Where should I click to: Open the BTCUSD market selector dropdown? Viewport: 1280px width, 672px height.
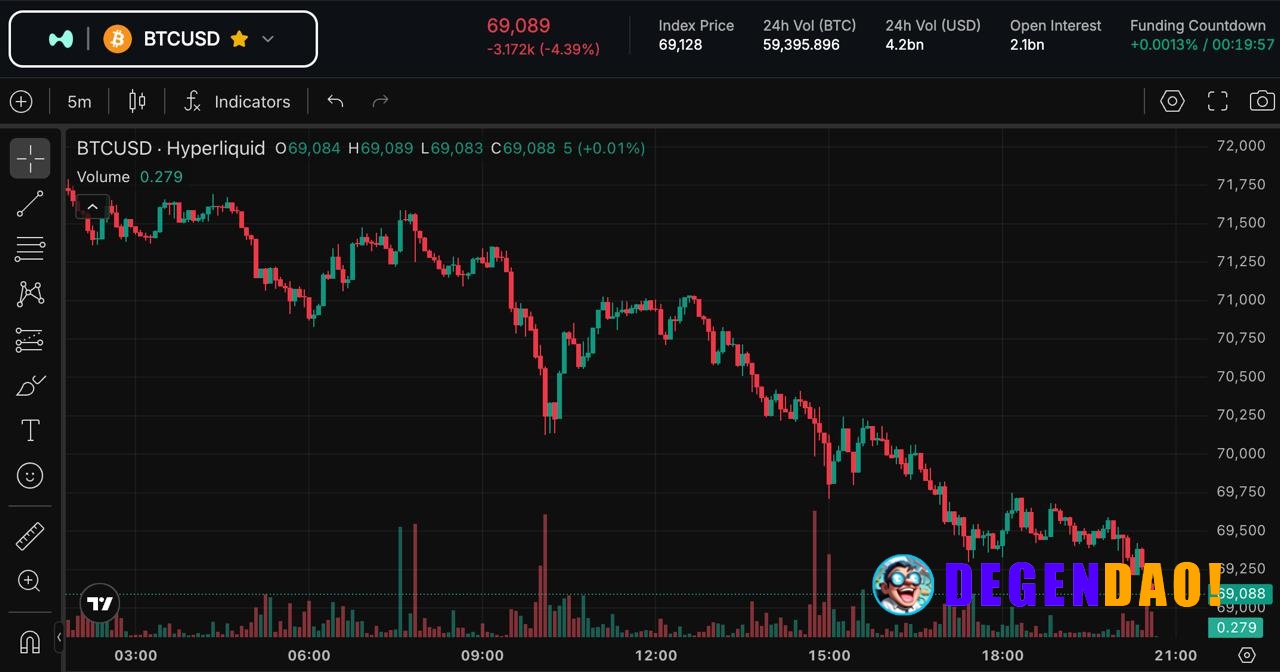coord(163,39)
